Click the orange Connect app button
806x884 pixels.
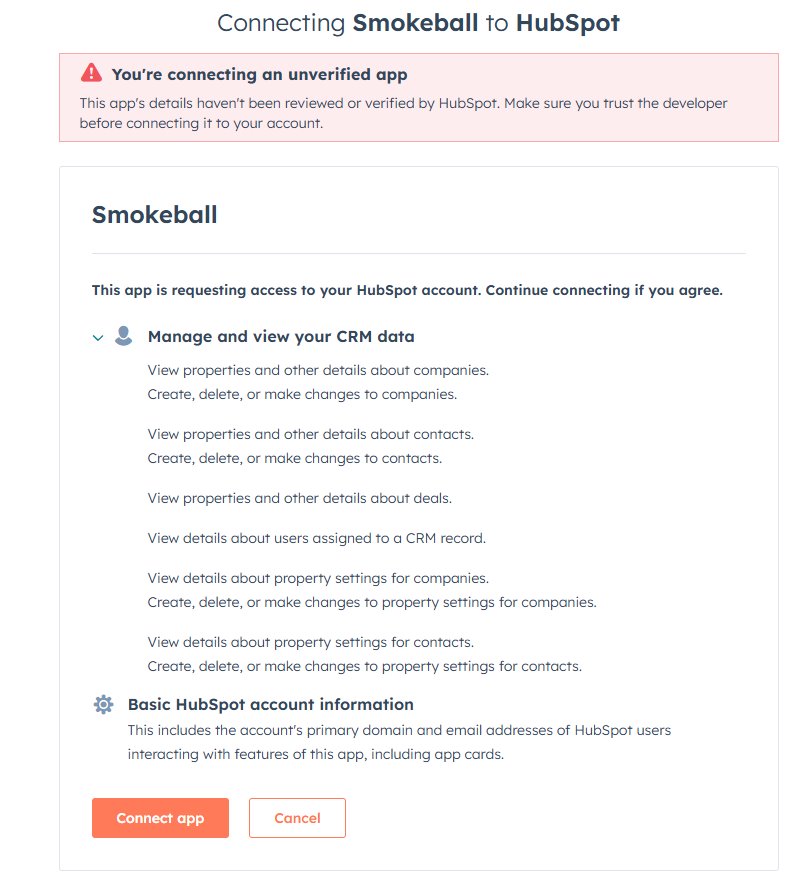click(x=160, y=818)
